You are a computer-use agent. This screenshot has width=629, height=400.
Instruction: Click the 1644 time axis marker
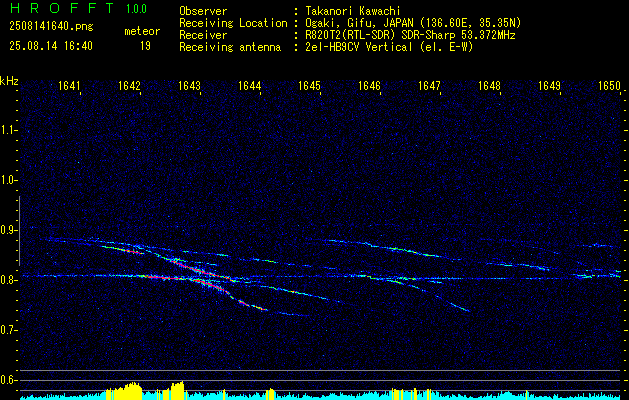(x=249, y=86)
